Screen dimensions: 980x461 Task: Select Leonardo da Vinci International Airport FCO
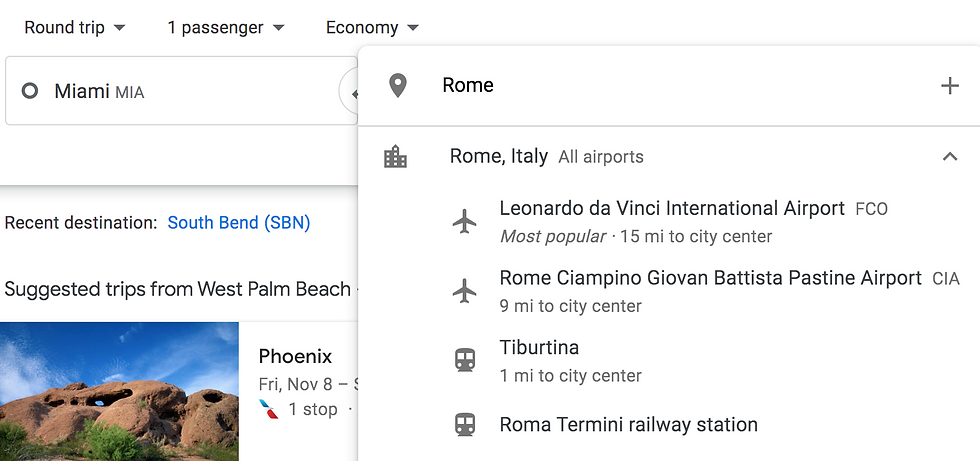672,209
